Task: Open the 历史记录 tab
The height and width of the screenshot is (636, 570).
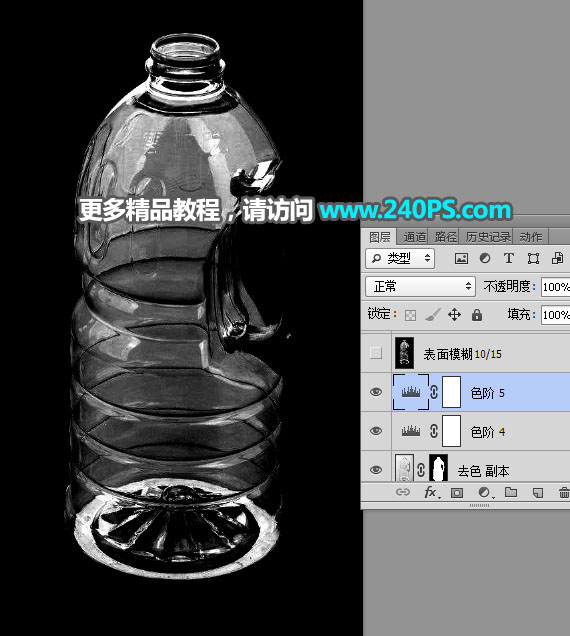Action: coord(488,237)
